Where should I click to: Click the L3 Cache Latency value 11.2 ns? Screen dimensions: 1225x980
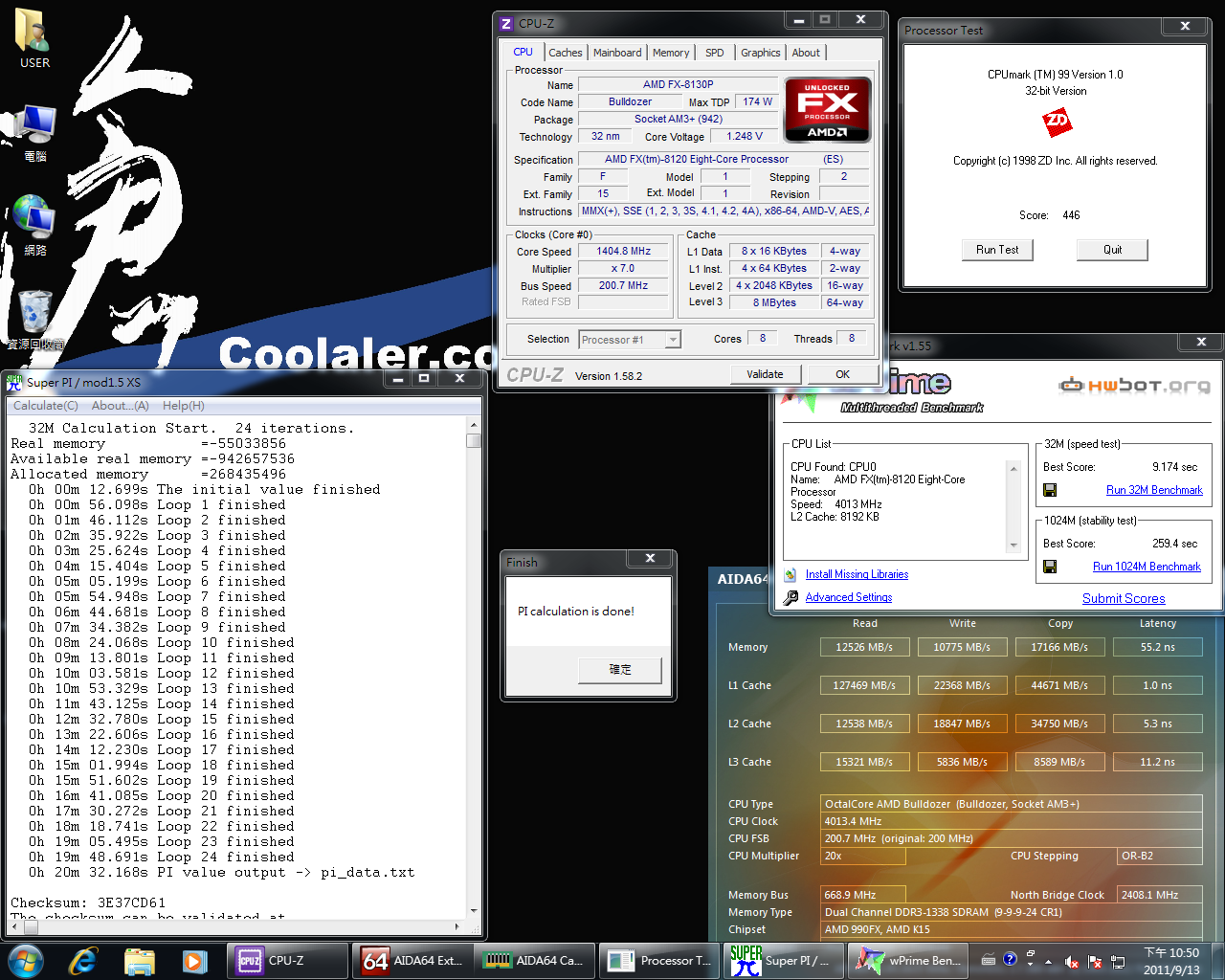click(x=1157, y=762)
